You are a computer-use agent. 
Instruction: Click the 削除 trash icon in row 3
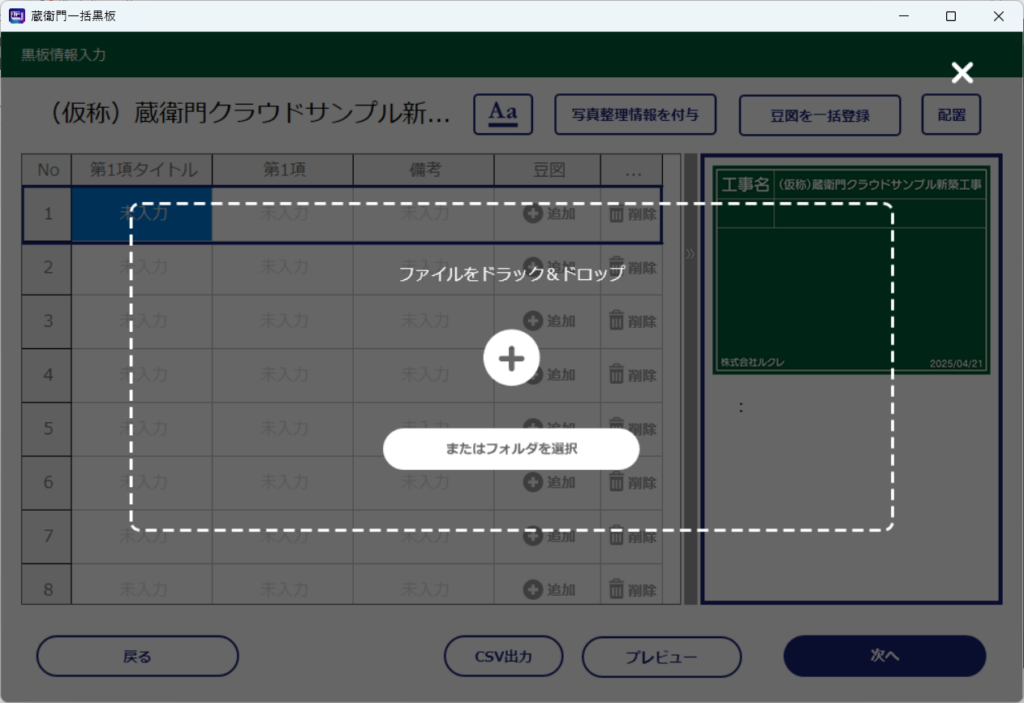pyautogui.click(x=616, y=321)
